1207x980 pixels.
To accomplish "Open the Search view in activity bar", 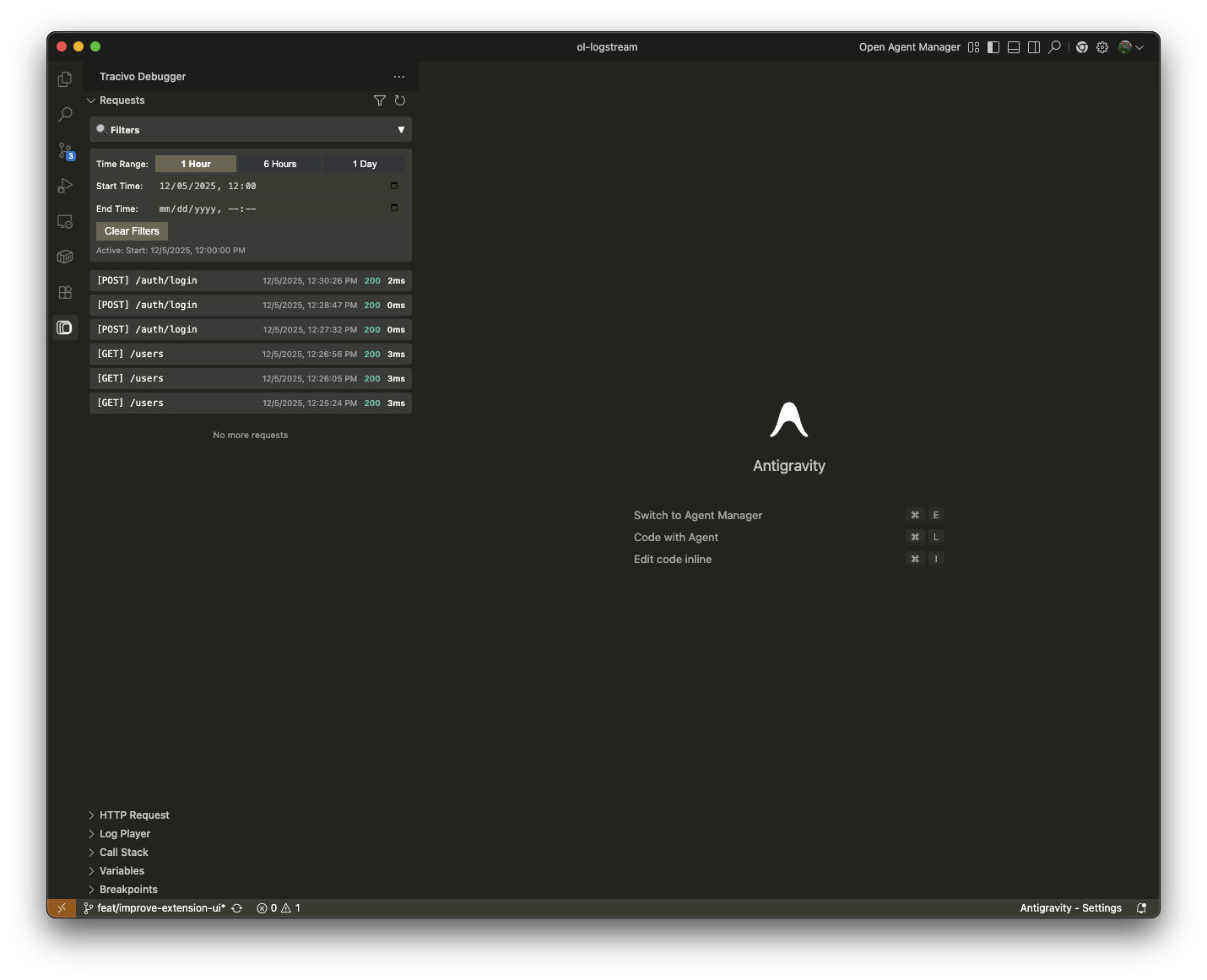I will click(x=65, y=115).
